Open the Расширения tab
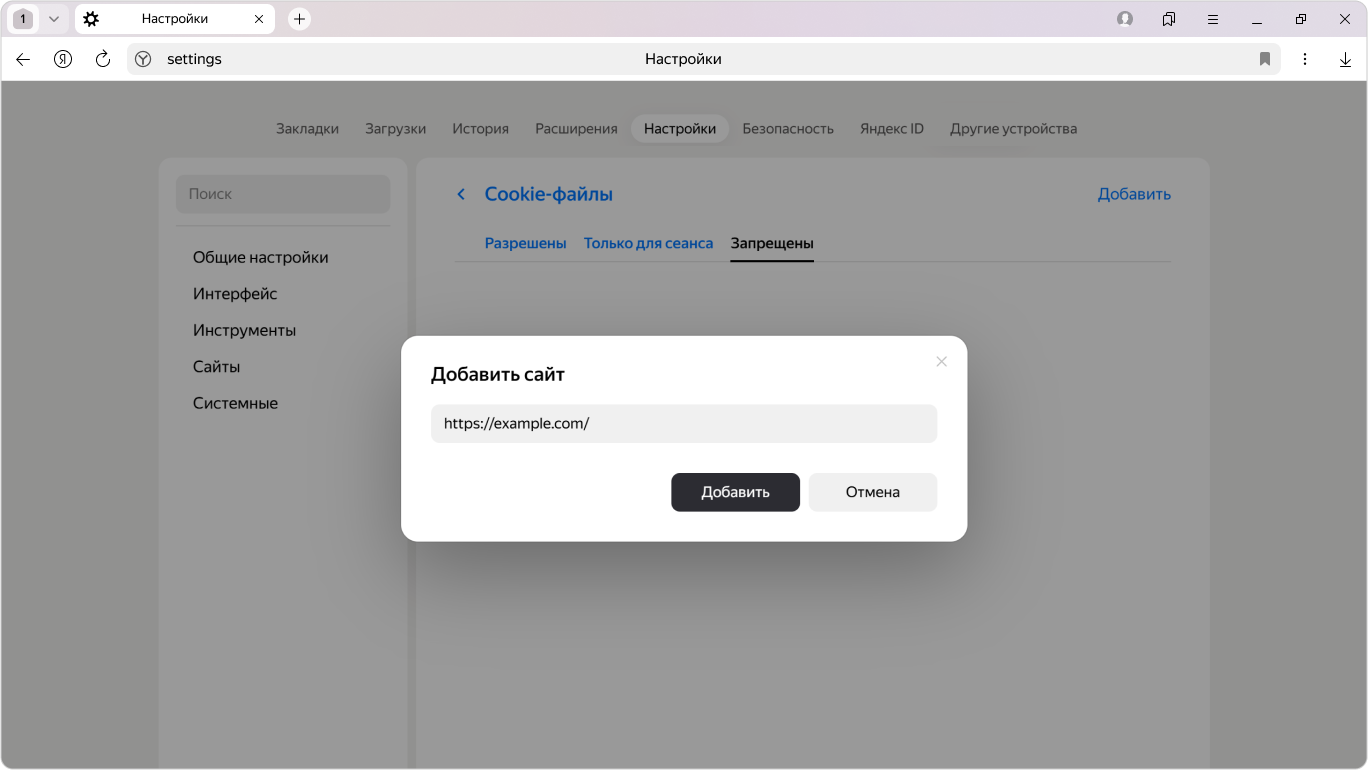1368x770 pixels. coord(576,129)
